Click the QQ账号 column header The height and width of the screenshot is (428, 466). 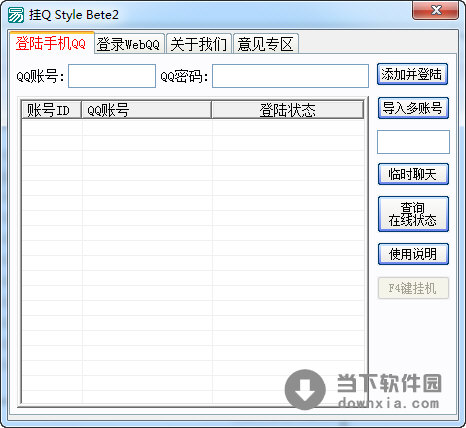tap(147, 110)
